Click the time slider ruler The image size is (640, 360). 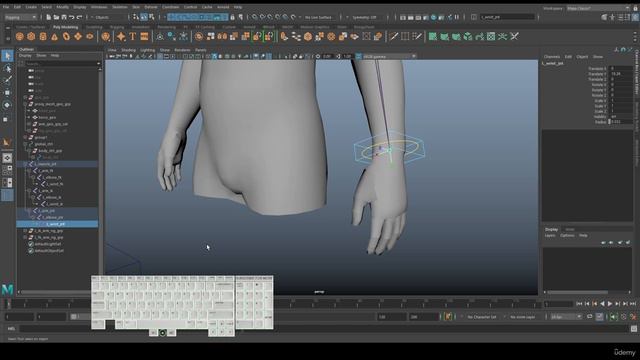tap(273, 304)
